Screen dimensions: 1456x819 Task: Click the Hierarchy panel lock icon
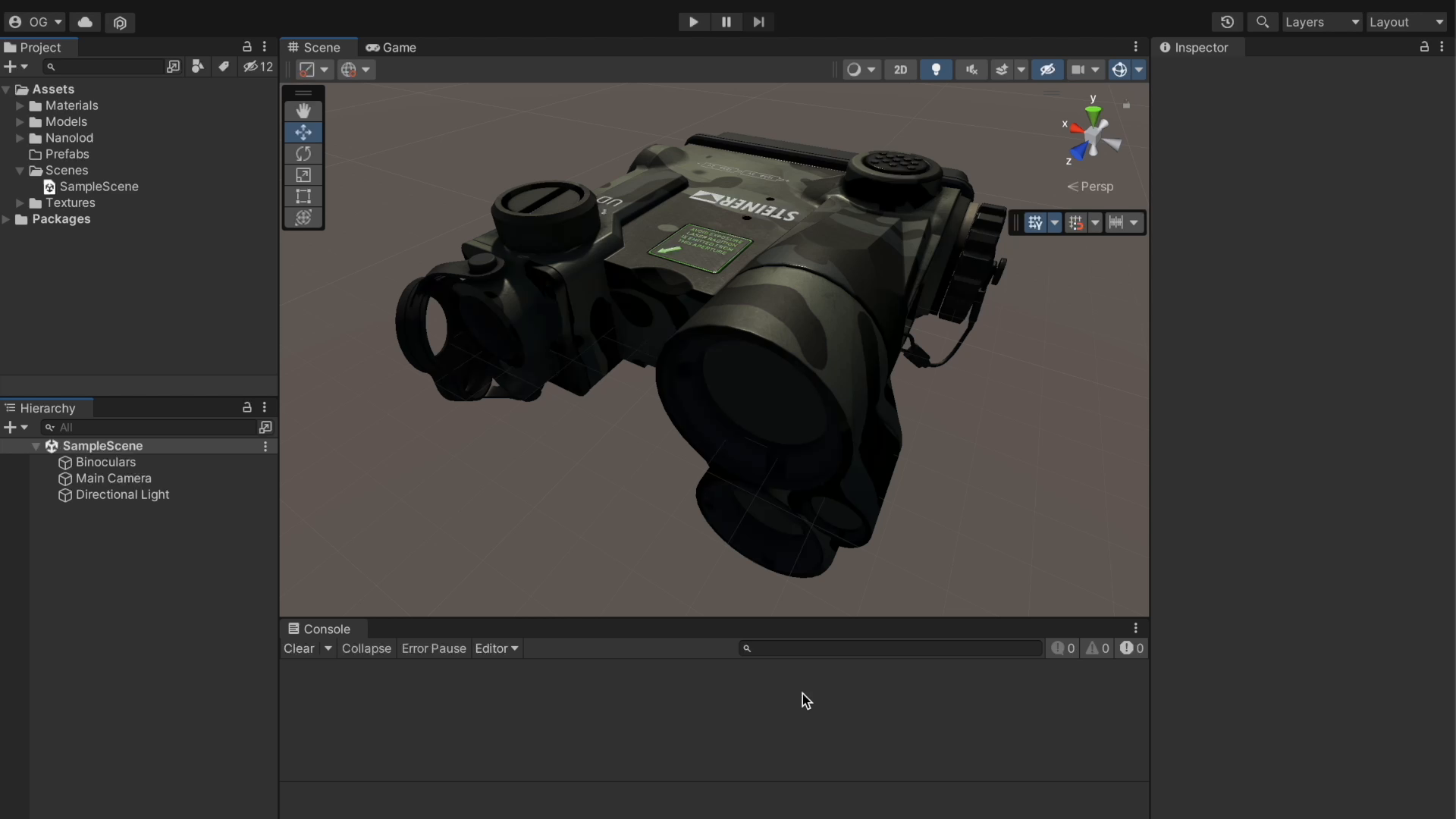(x=246, y=408)
